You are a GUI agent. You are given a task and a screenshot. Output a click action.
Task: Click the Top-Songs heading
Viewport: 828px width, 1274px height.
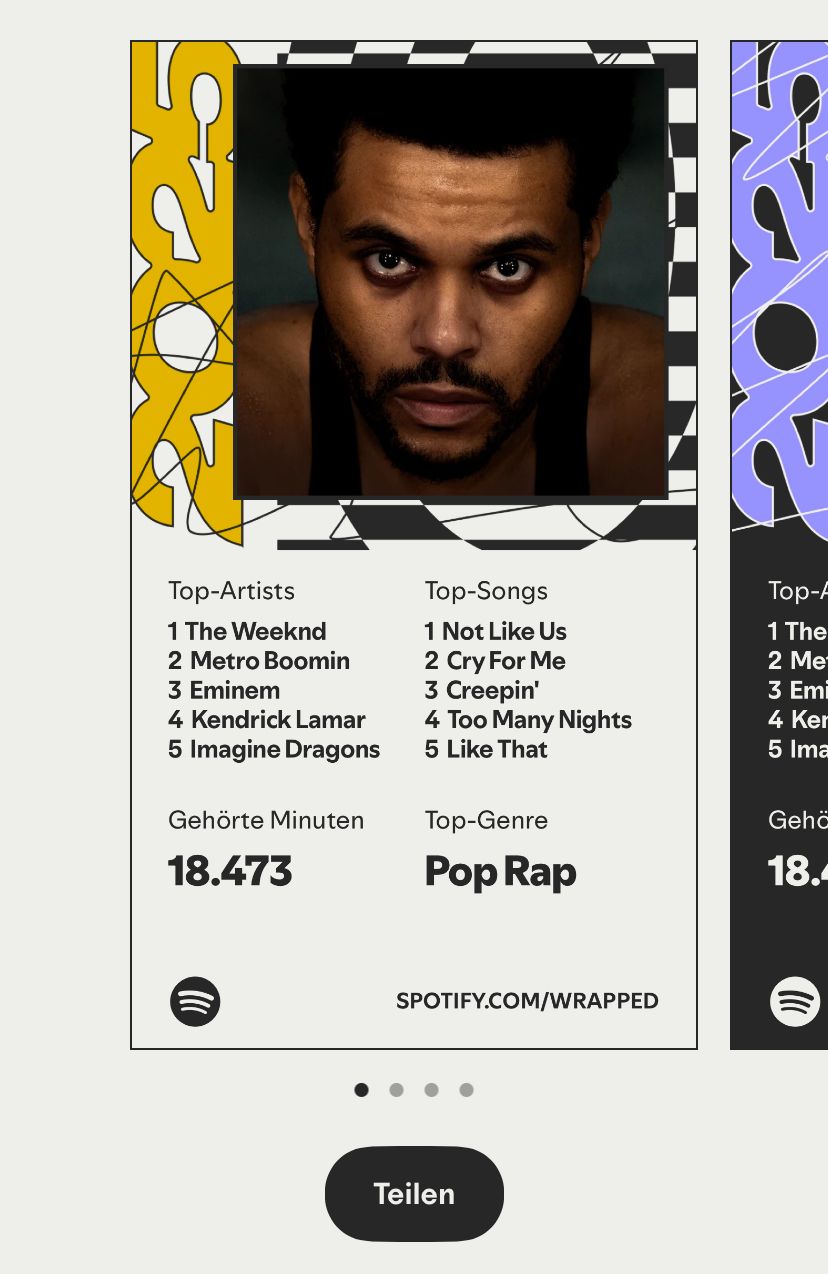tap(486, 591)
